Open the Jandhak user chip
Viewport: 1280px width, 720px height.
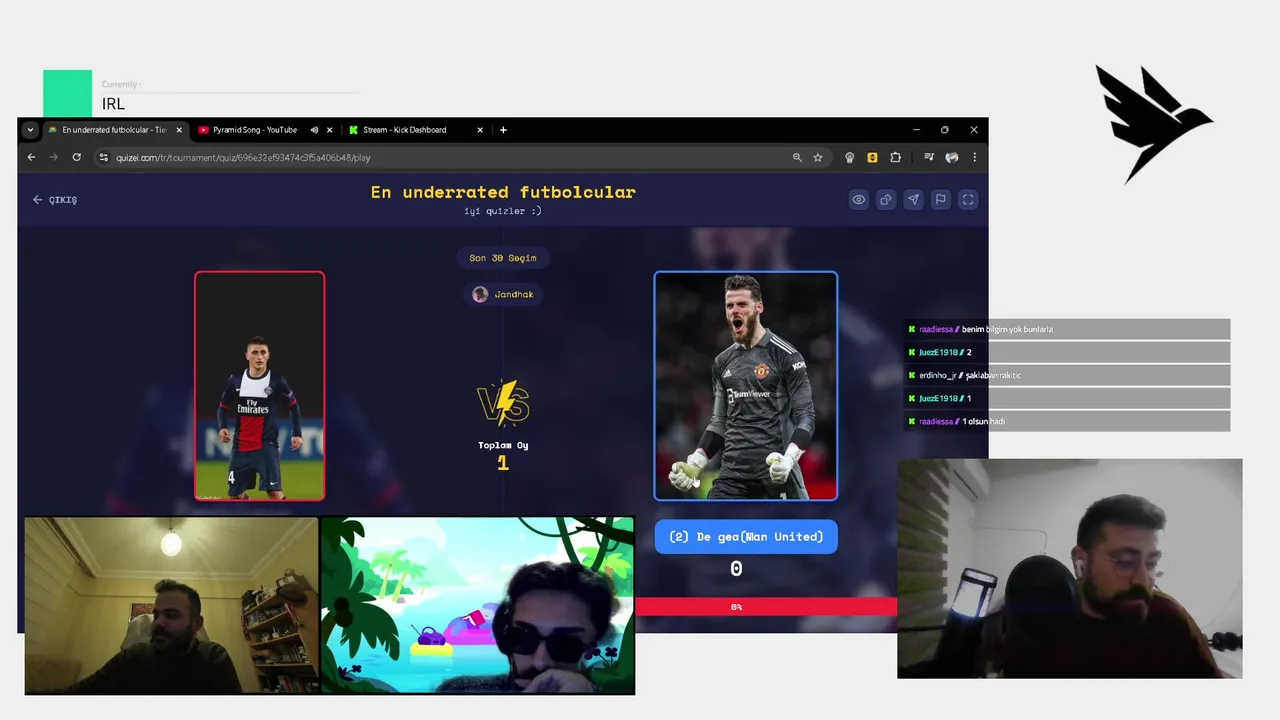(x=503, y=294)
